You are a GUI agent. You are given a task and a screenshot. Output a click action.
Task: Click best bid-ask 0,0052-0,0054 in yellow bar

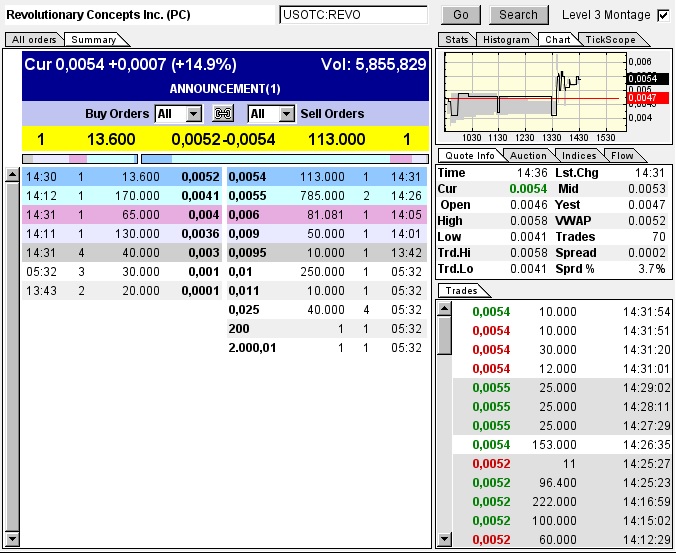pyautogui.click(x=223, y=139)
